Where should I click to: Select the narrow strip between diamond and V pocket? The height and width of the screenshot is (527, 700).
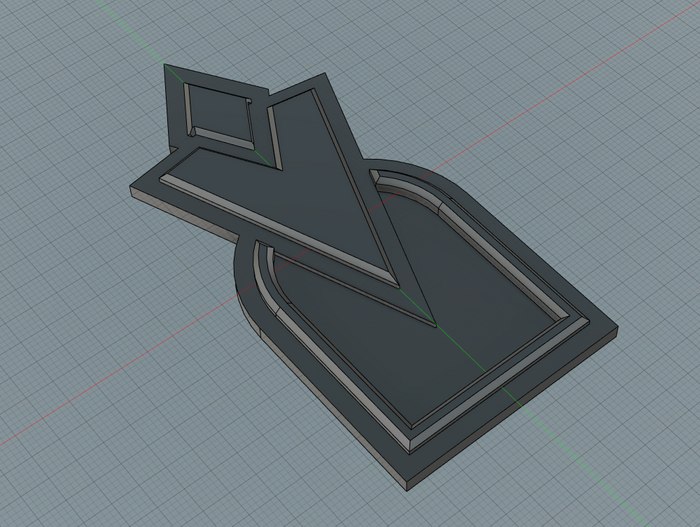262,125
